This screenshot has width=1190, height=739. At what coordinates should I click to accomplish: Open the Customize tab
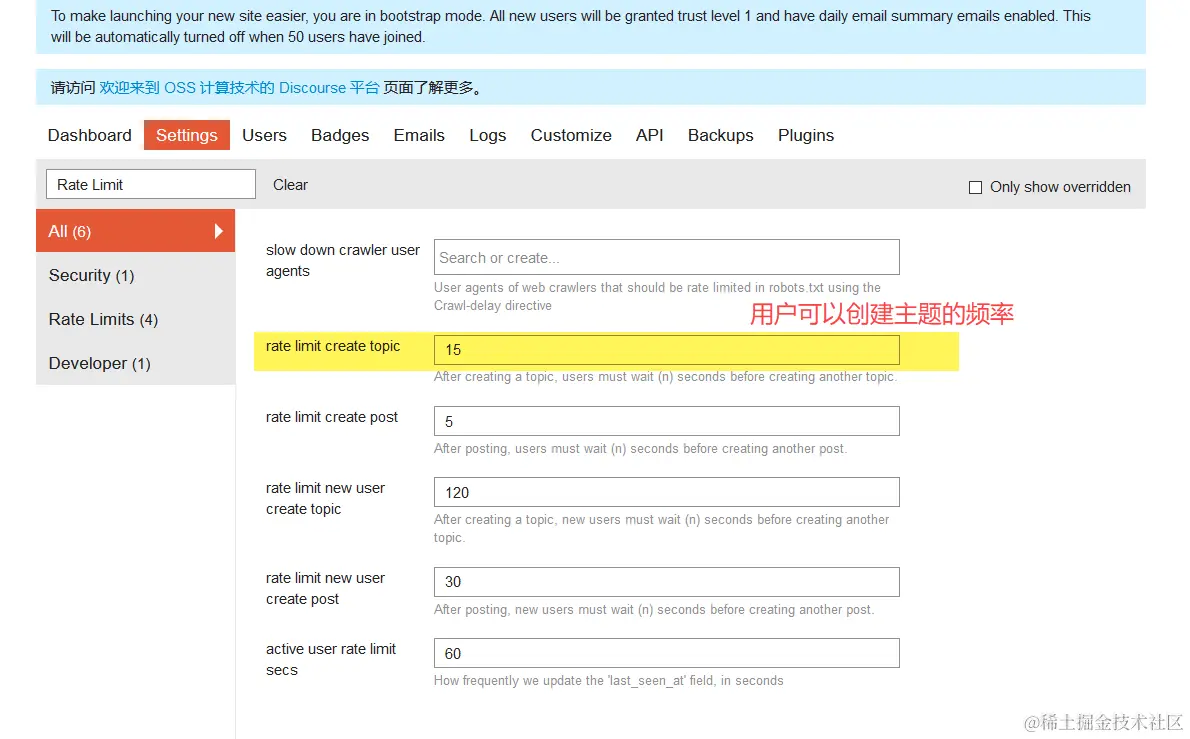click(x=571, y=135)
